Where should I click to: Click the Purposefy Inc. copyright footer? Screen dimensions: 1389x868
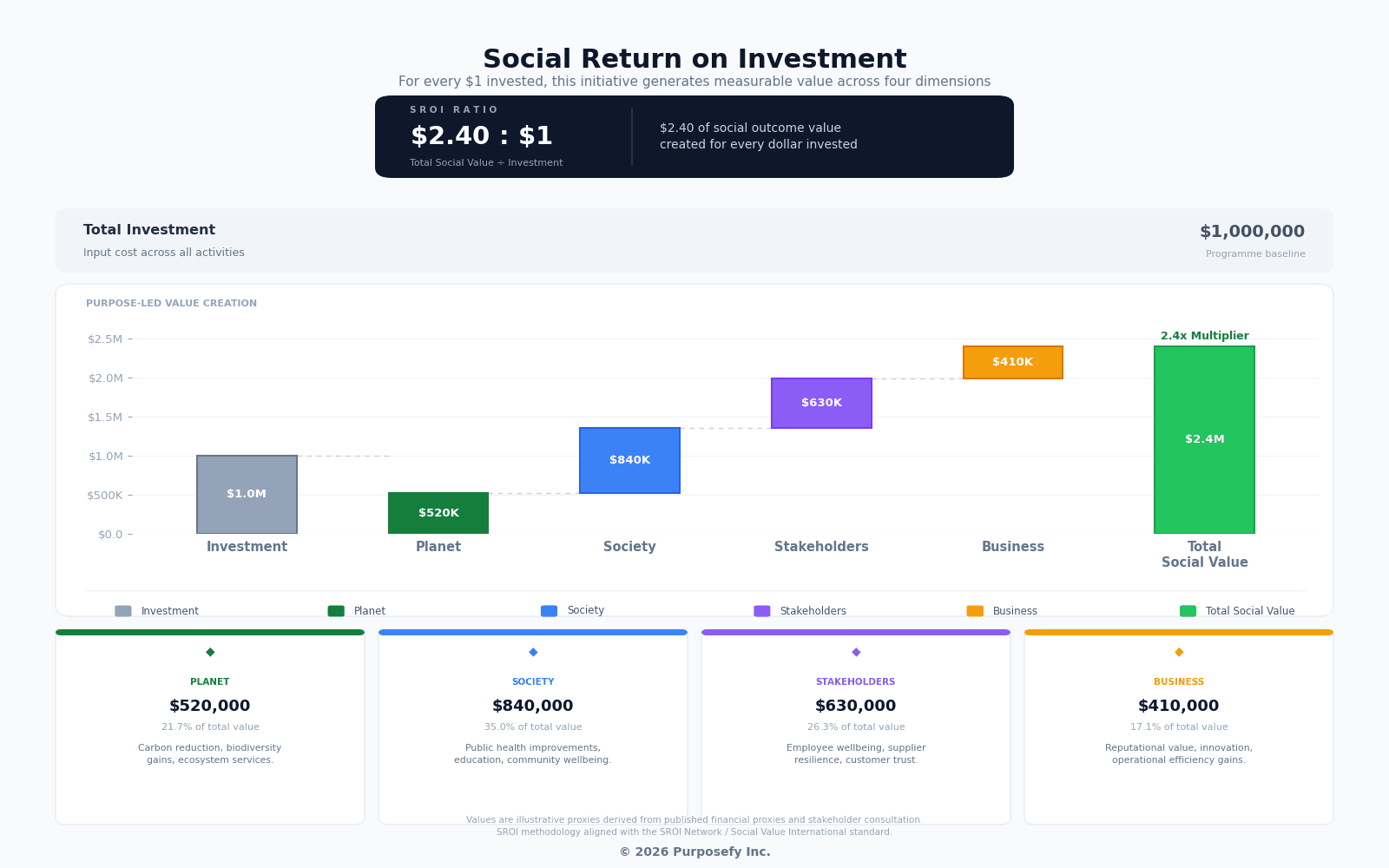[694, 852]
